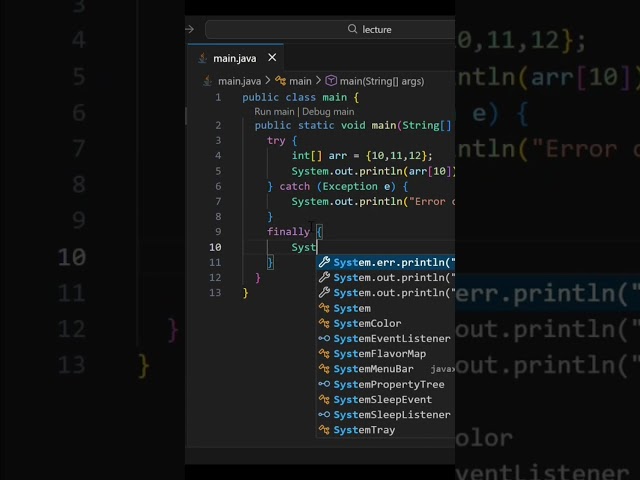Viewport: 640px width, 480px height.
Task: Click wrench icon of second System.out.println
Action: click(x=324, y=293)
